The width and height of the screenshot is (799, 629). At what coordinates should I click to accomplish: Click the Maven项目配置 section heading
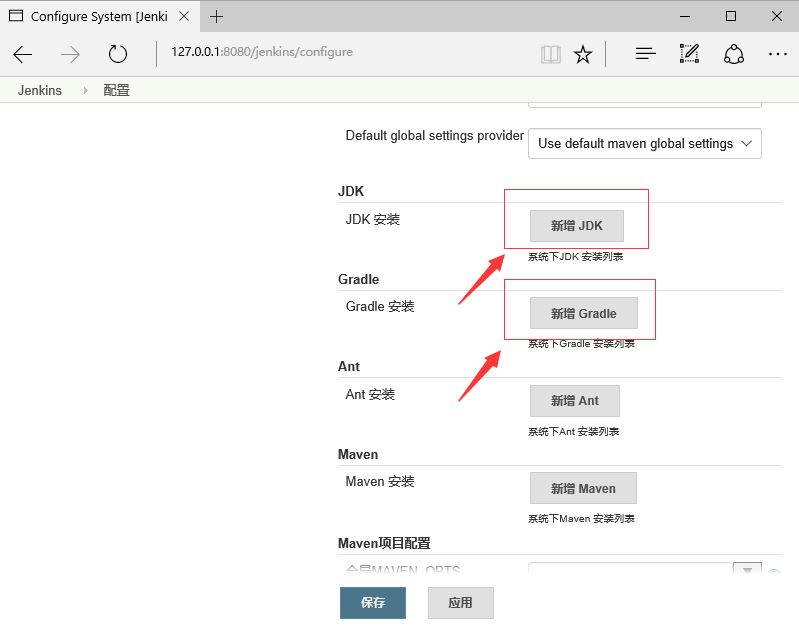click(x=384, y=543)
